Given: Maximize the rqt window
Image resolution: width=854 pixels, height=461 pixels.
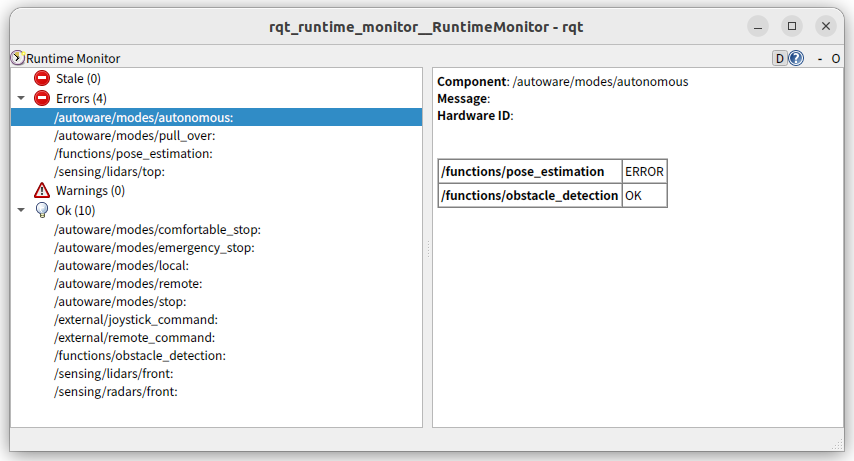Looking at the screenshot, I should click(792, 26).
